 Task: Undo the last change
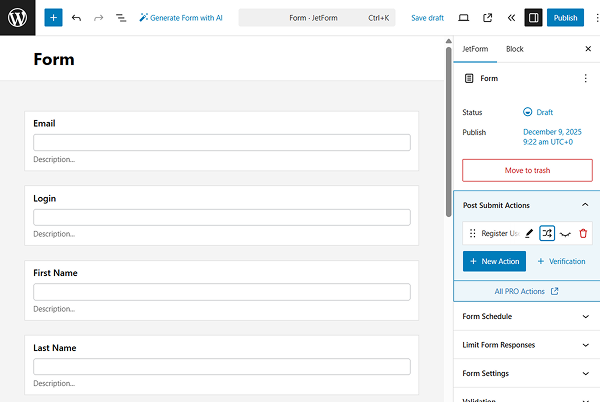(x=76, y=18)
